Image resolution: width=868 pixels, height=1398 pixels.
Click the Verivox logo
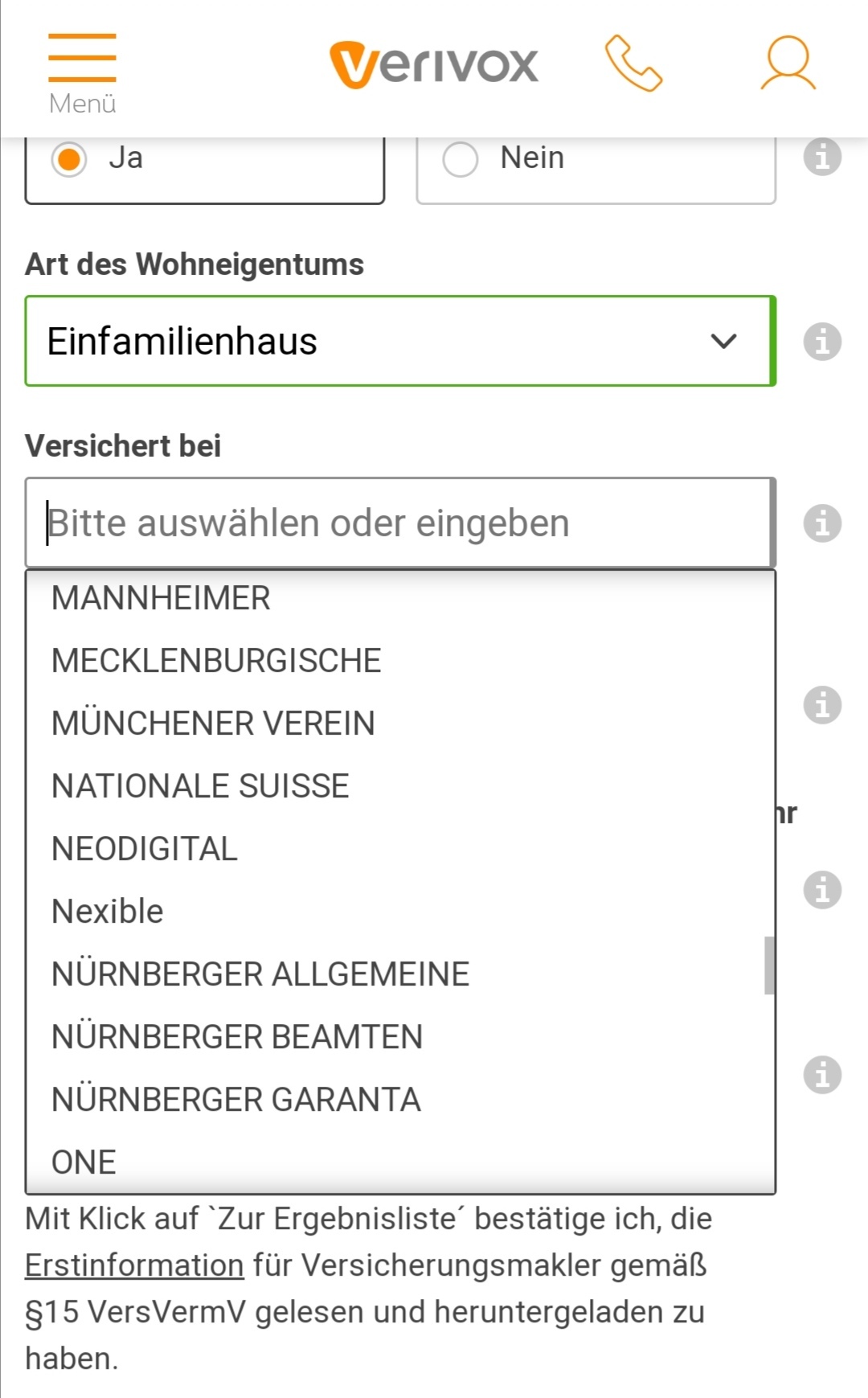click(x=434, y=64)
